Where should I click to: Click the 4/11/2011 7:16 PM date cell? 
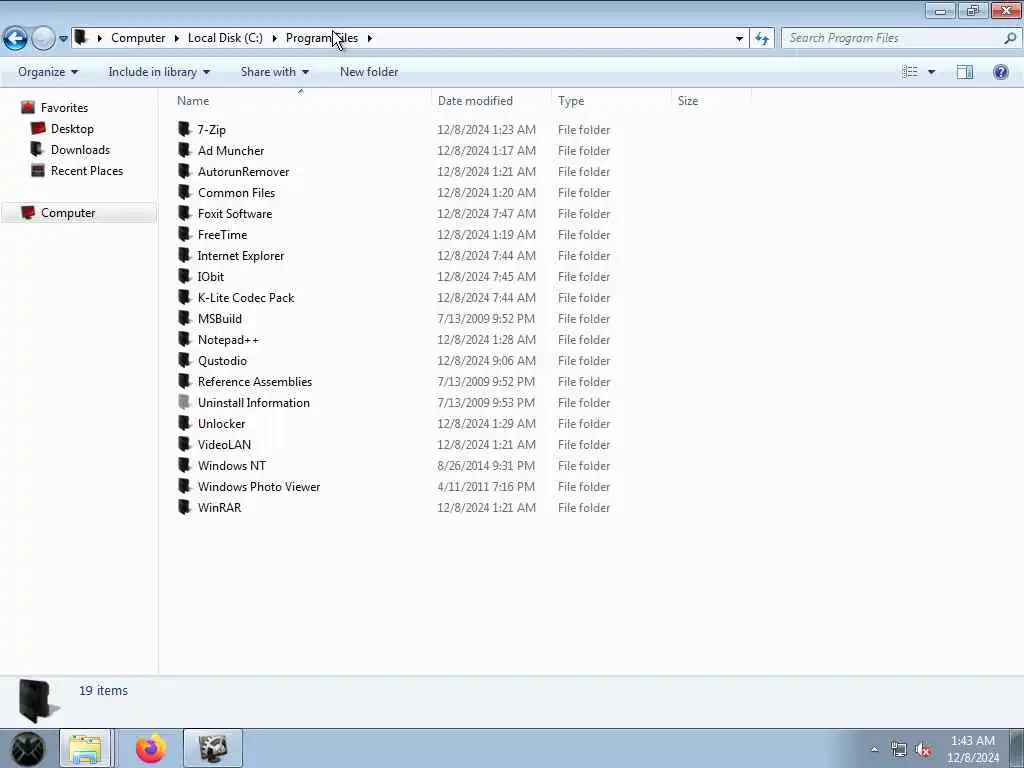(x=486, y=487)
